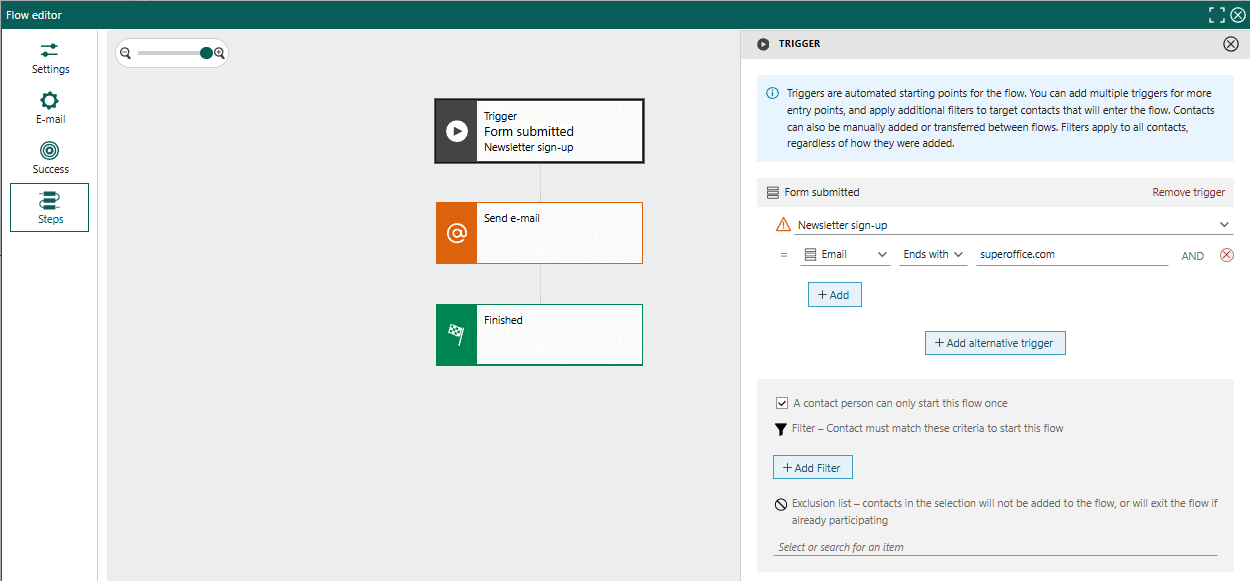Viewport: 1250px width, 581px height.
Task: Click the play icon on Trigger node
Action: (x=457, y=131)
